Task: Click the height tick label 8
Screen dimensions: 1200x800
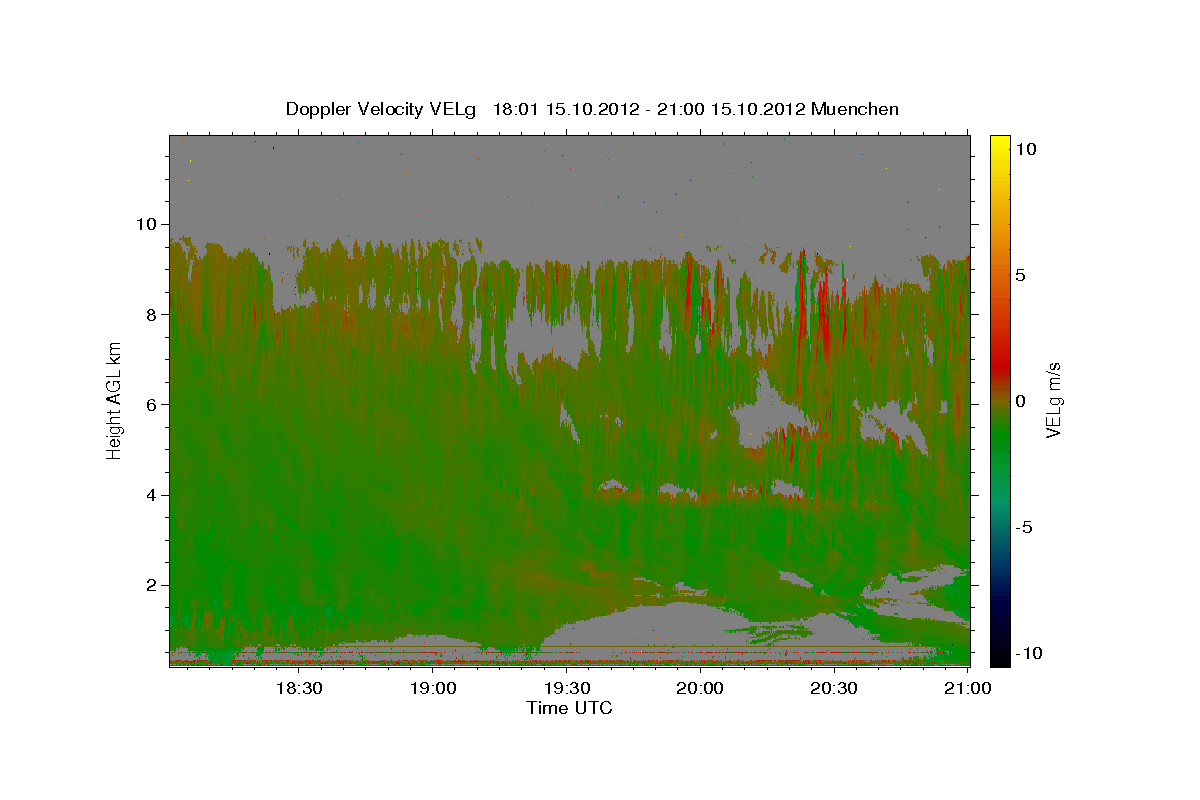Action: pos(151,314)
